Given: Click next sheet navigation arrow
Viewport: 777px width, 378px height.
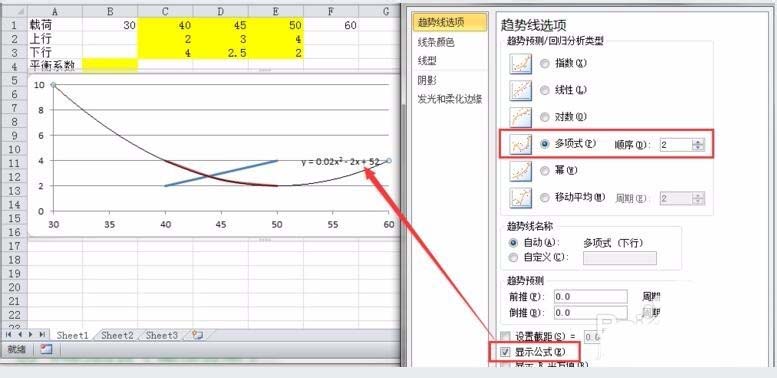Looking at the screenshot, I should point(31,335).
